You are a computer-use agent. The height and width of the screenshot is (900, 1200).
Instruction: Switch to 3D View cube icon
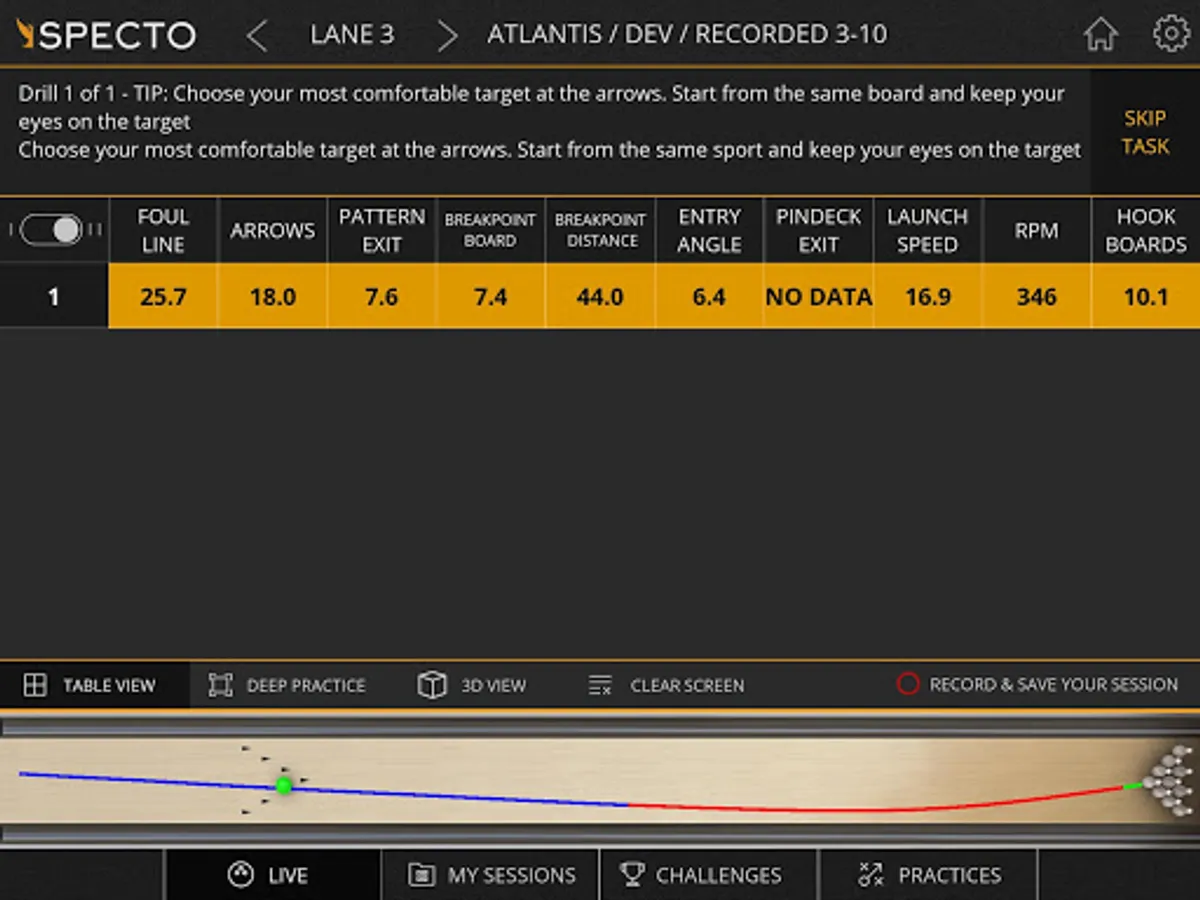point(431,685)
